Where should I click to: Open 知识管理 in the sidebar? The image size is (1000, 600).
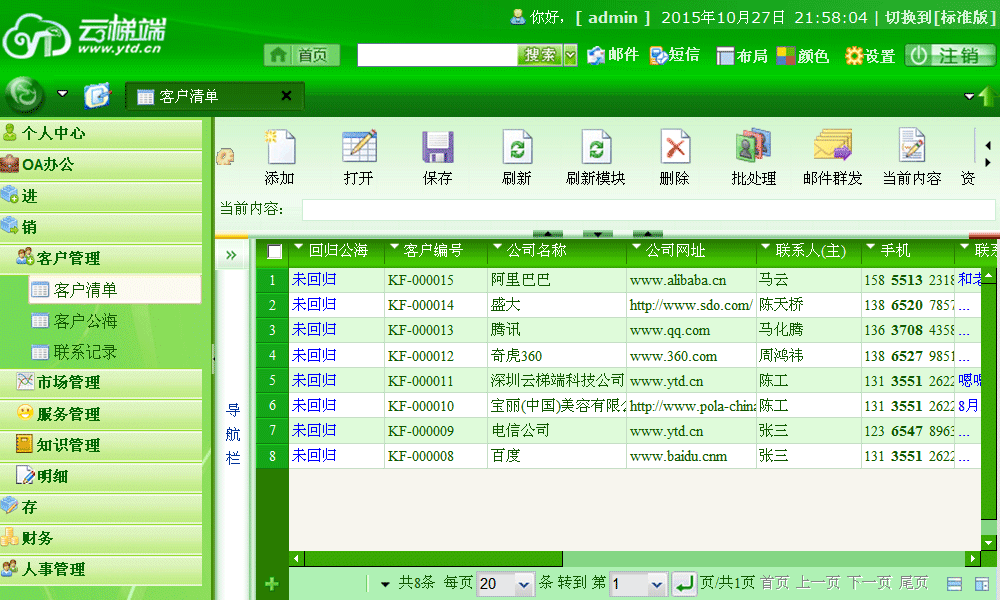[101, 445]
